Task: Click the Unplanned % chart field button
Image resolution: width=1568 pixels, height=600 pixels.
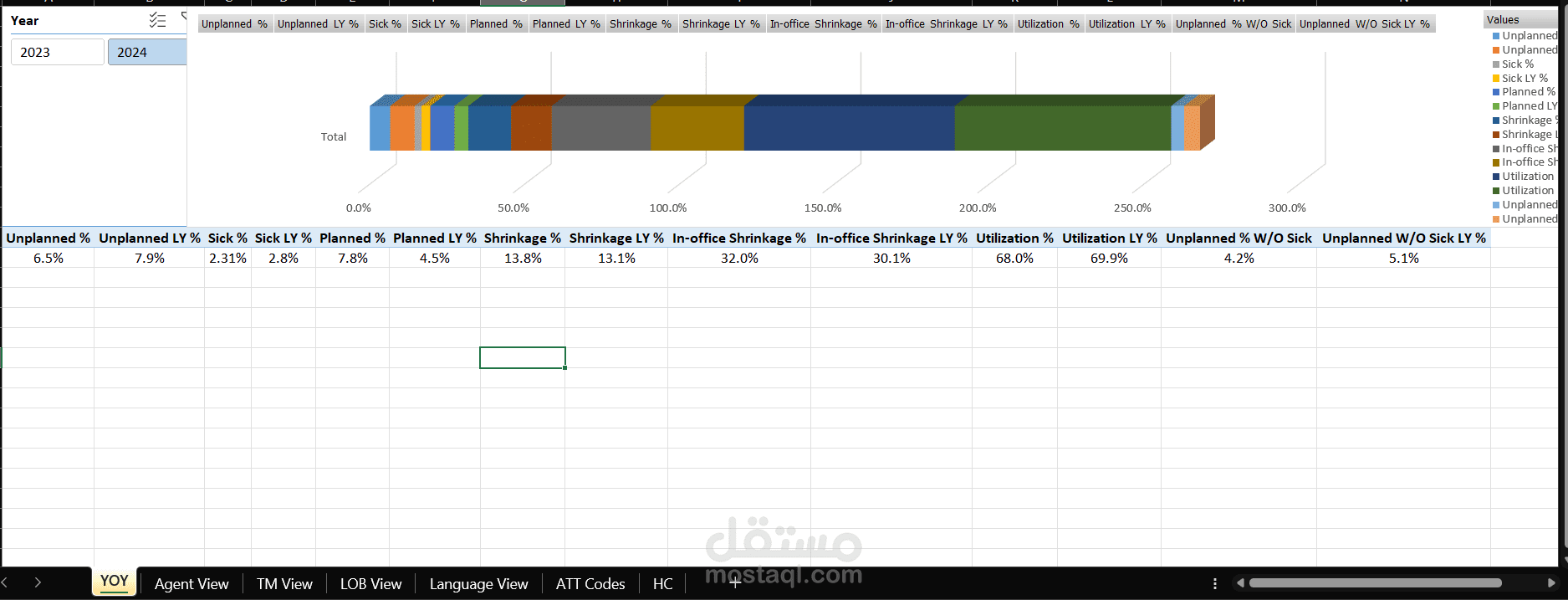Action: pyautogui.click(x=235, y=24)
